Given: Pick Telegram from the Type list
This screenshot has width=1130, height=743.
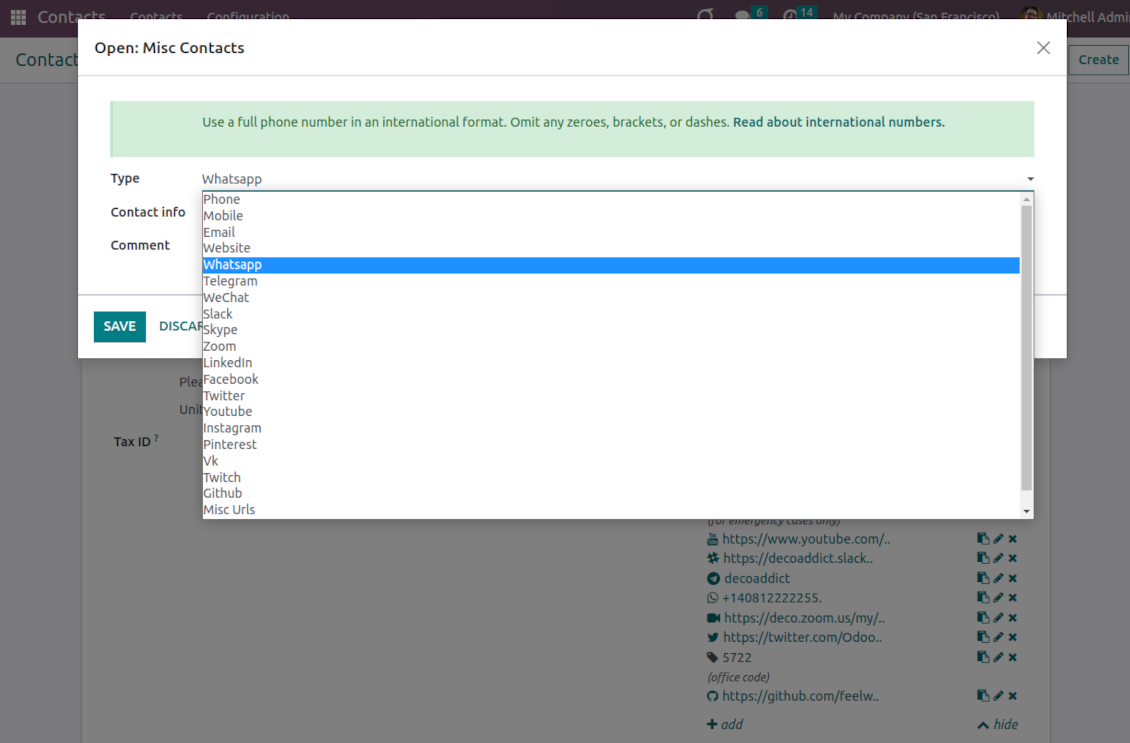Looking at the screenshot, I should (611, 281).
